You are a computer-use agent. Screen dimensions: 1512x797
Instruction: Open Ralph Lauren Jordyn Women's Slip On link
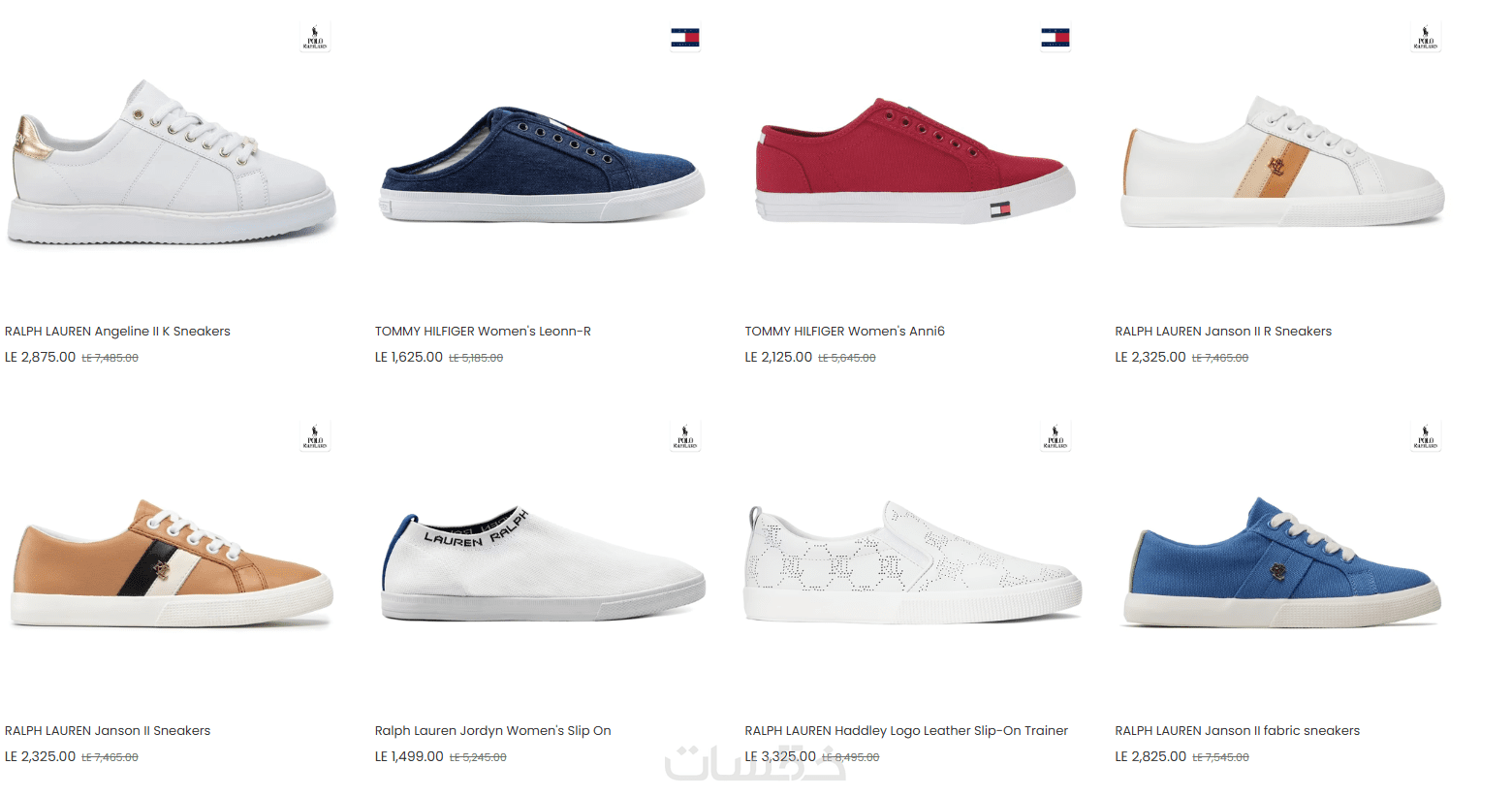point(492,731)
